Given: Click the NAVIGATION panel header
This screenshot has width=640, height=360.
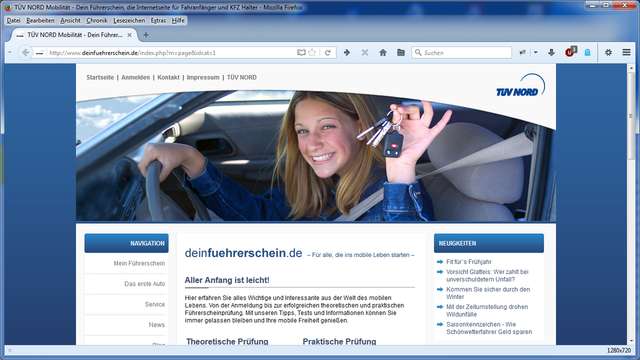Looking at the screenshot, I should pyautogui.click(x=126, y=243).
